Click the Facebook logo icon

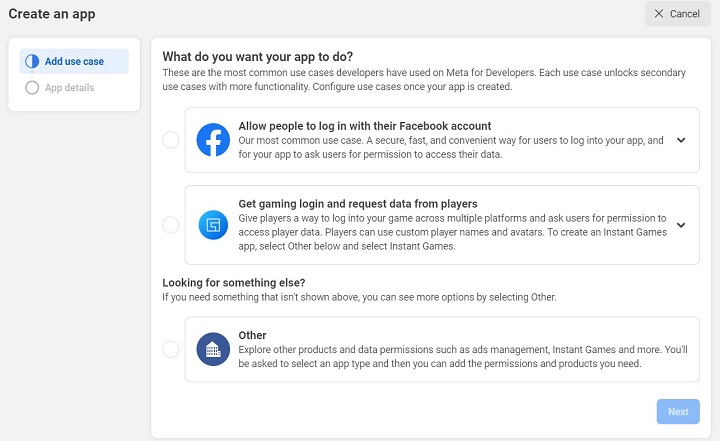tap(214, 140)
